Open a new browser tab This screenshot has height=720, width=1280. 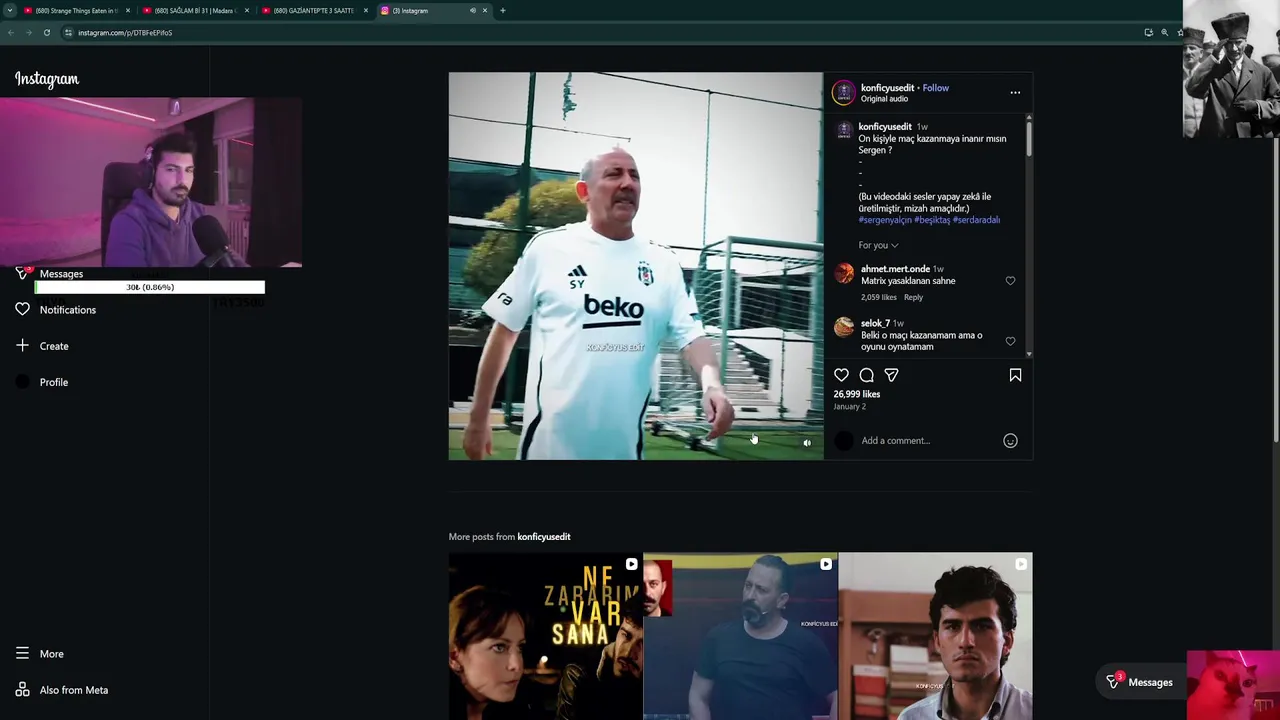pyautogui.click(x=503, y=11)
